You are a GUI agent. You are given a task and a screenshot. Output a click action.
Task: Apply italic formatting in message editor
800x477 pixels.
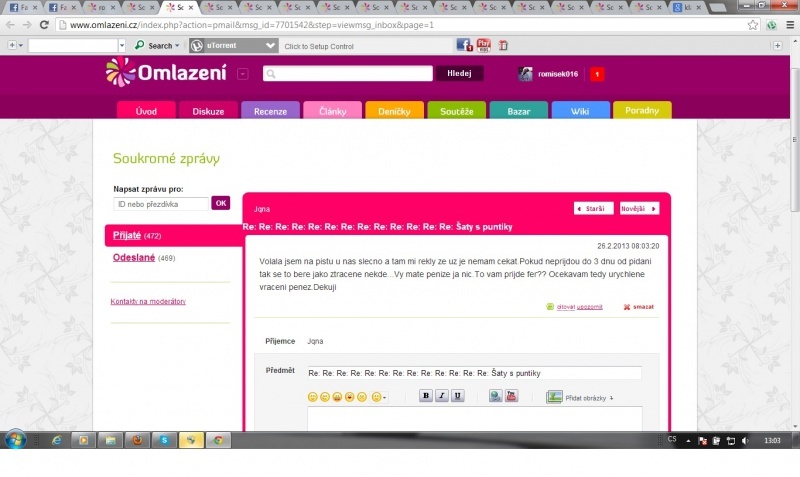tap(442, 396)
